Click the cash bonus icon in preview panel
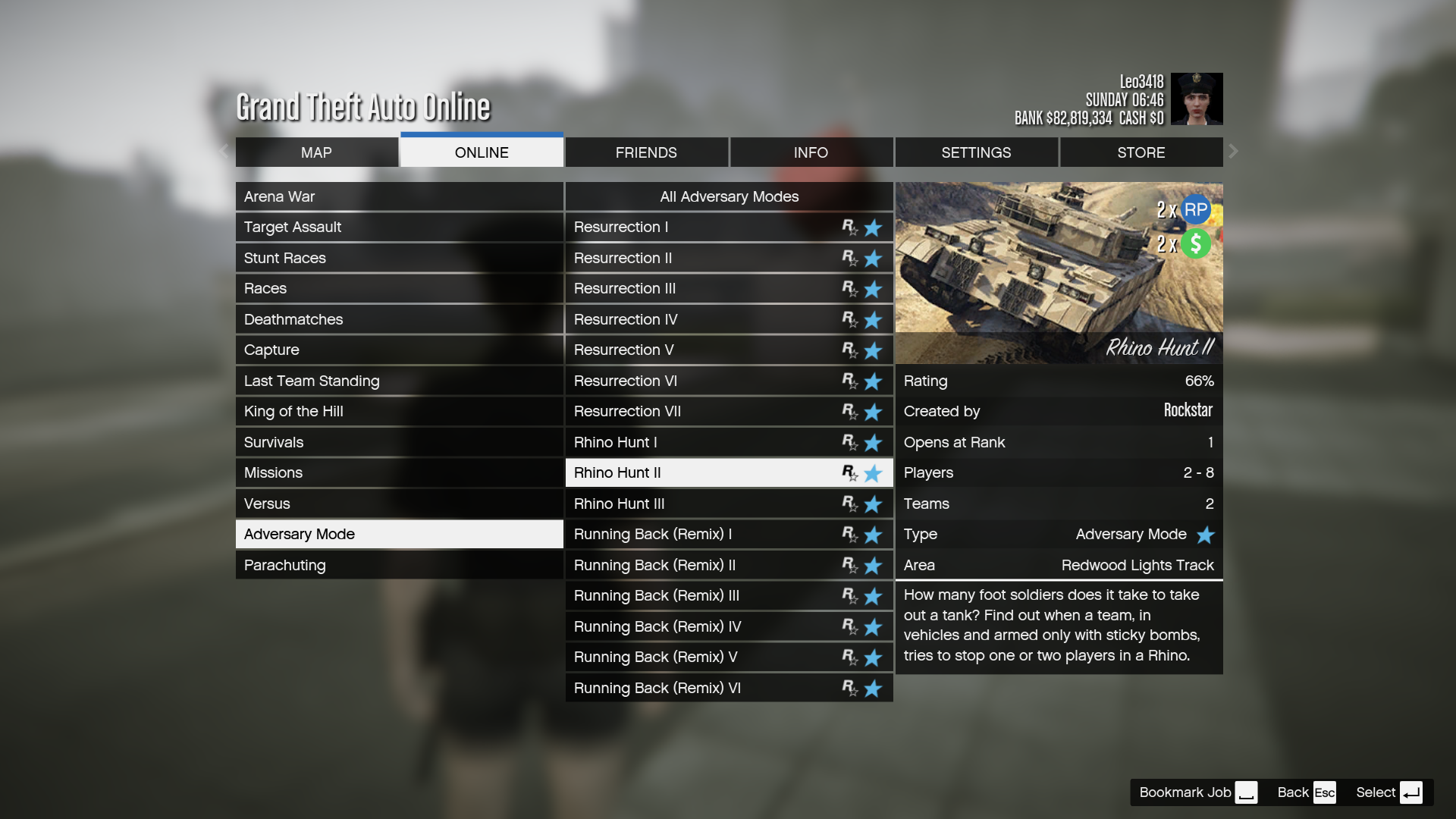Viewport: 1456px width, 819px height. click(1196, 242)
